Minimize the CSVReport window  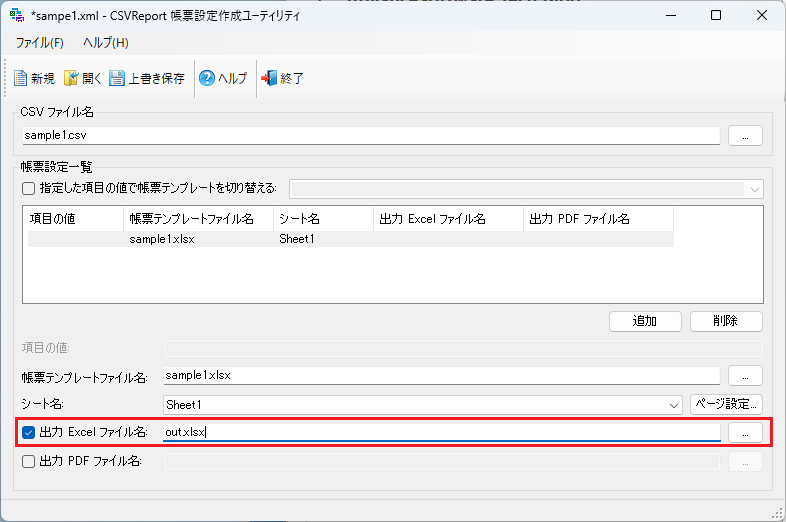(671, 16)
